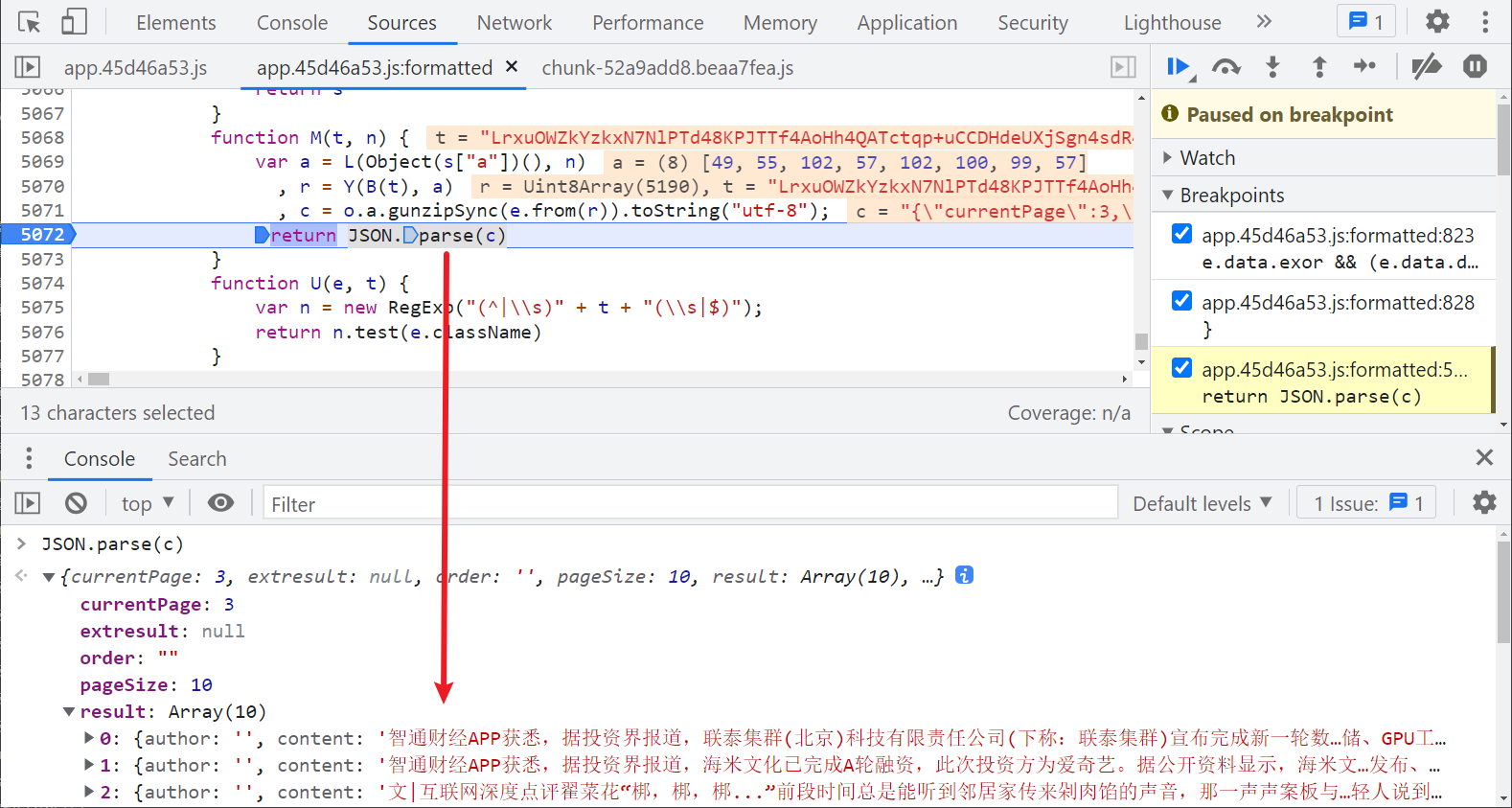Open the Search drawer tab

(x=197, y=459)
